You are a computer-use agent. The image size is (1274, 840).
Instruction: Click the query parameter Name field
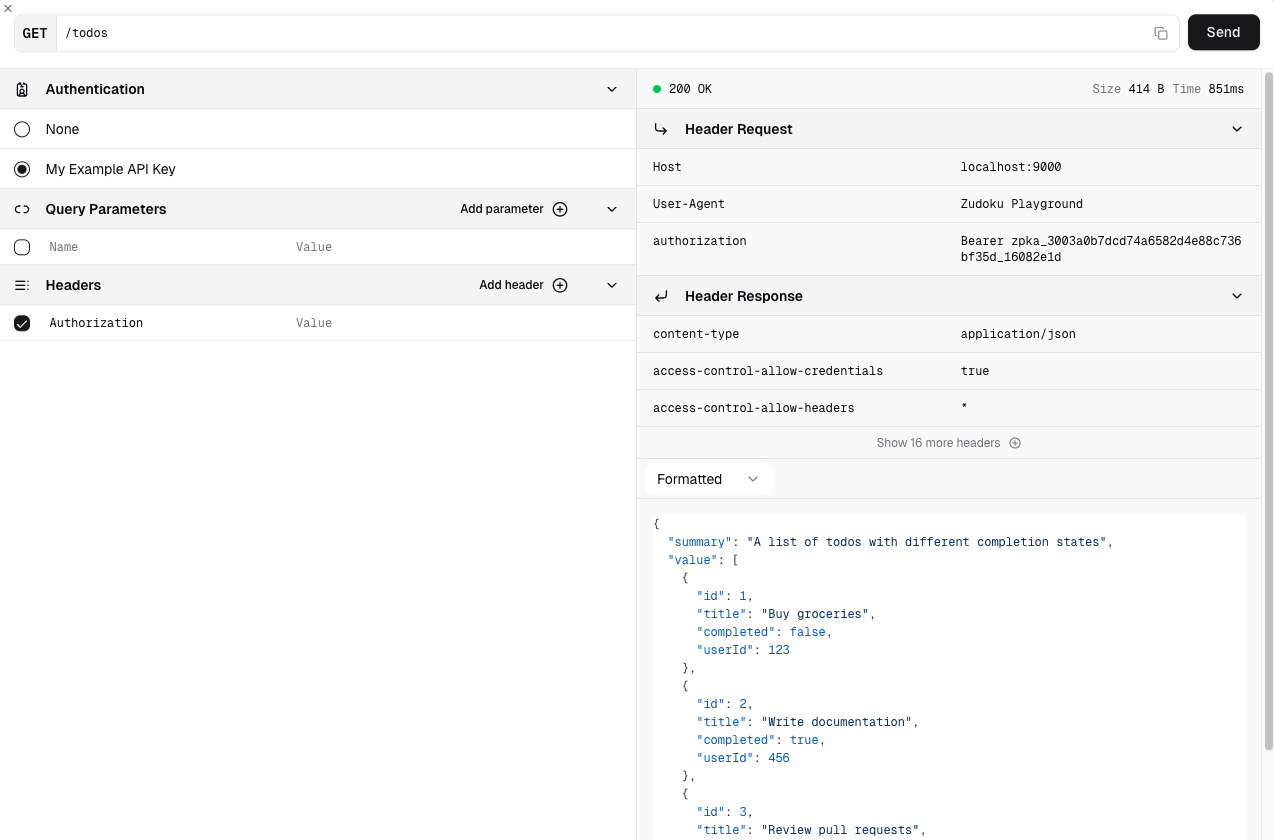(165, 247)
